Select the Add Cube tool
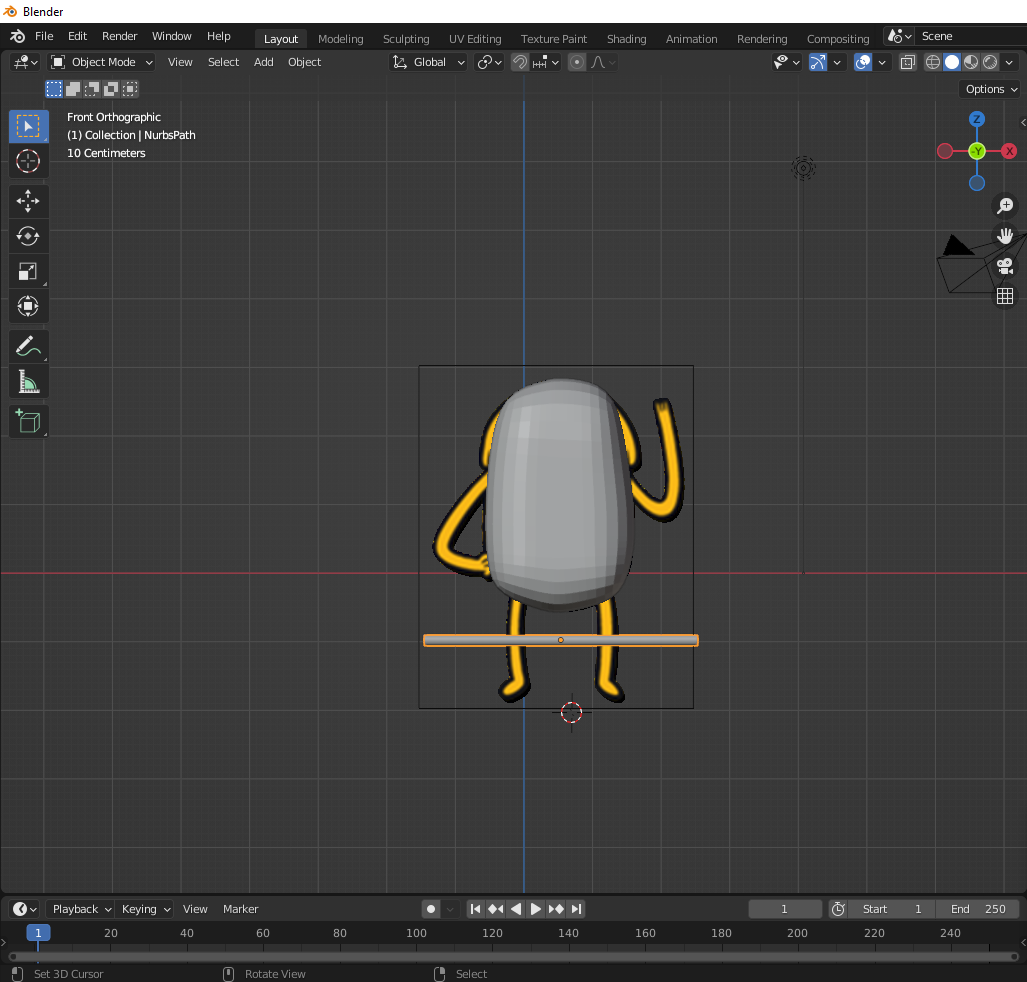The width and height of the screenshot is (1027, 982). tap(28, 421)
